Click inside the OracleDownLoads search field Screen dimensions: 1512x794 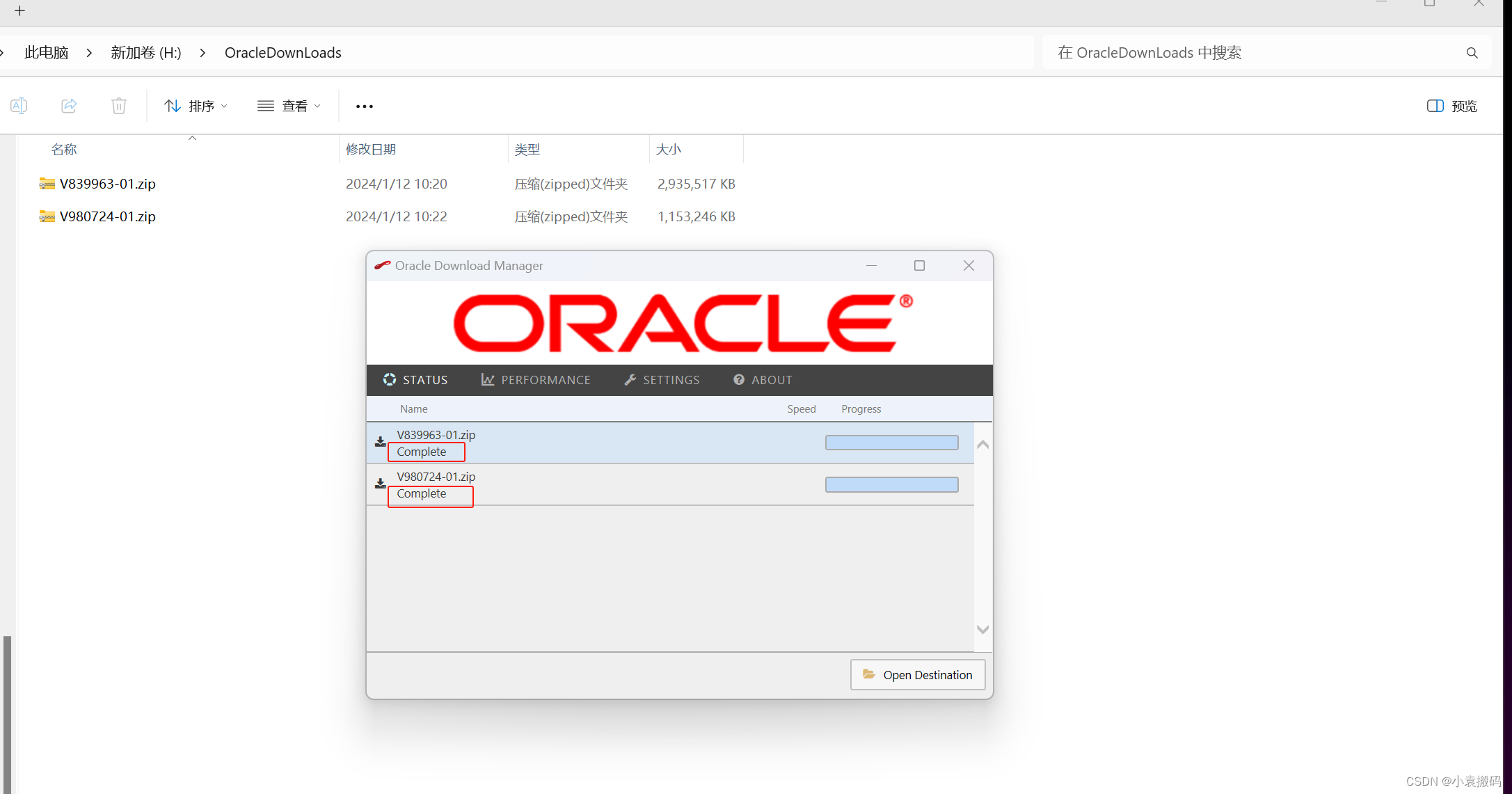click(1218, 52)
